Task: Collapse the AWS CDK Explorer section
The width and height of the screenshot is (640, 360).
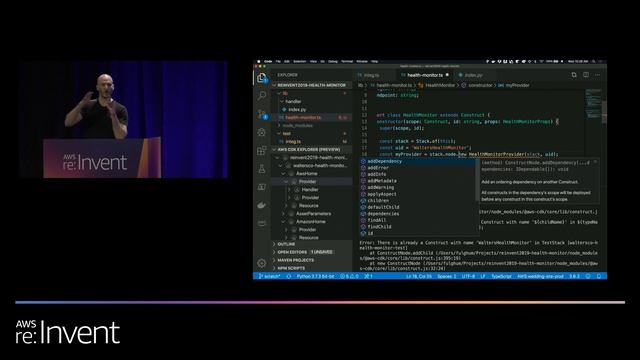Action: (312, 149)
